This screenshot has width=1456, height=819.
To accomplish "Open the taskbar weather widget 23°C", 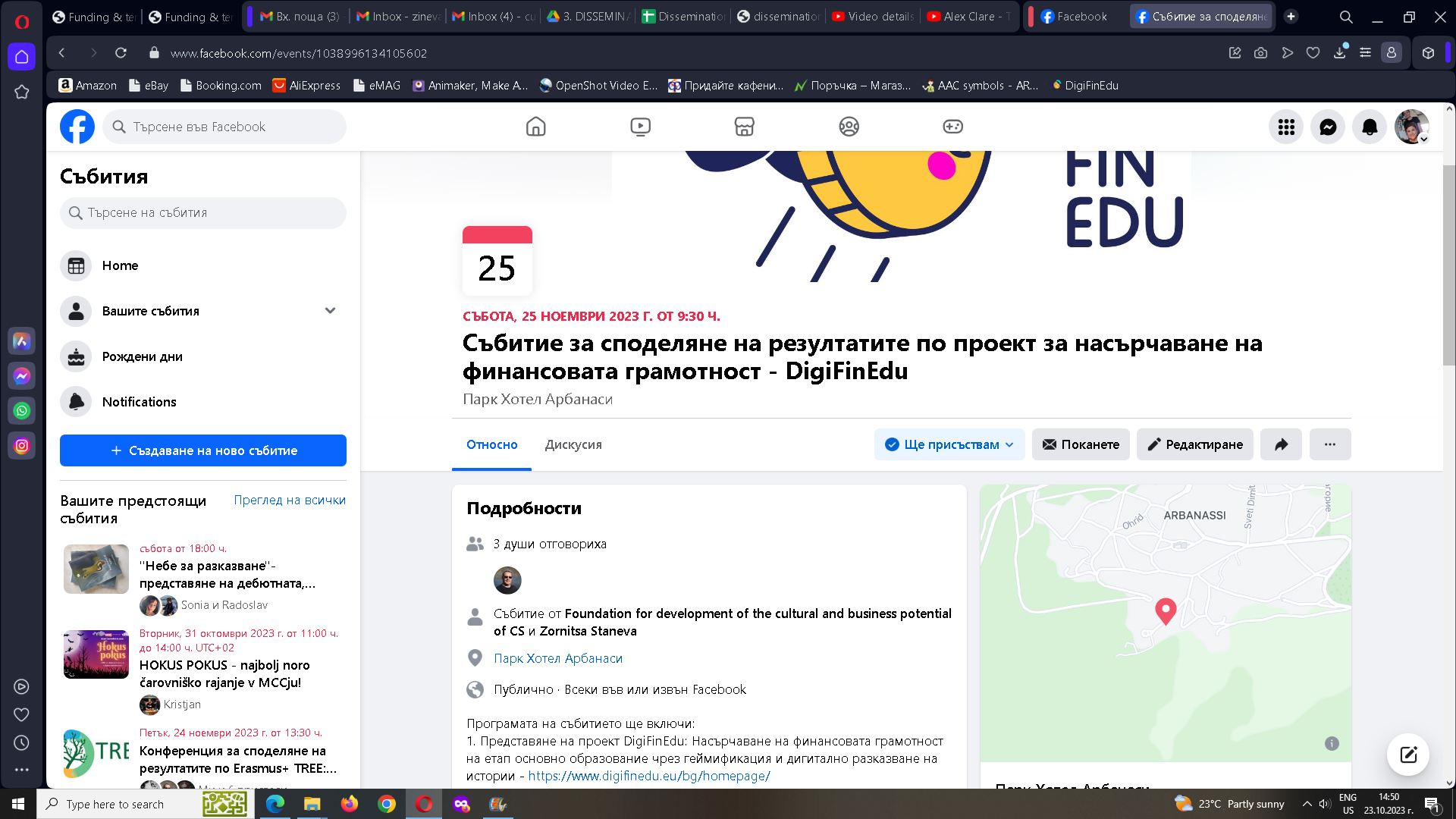I will [1229, 804].
